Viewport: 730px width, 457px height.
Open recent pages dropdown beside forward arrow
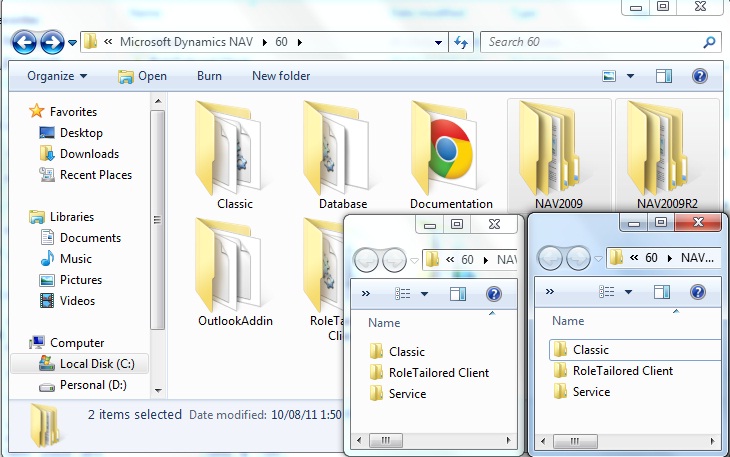tap(72, 43)
